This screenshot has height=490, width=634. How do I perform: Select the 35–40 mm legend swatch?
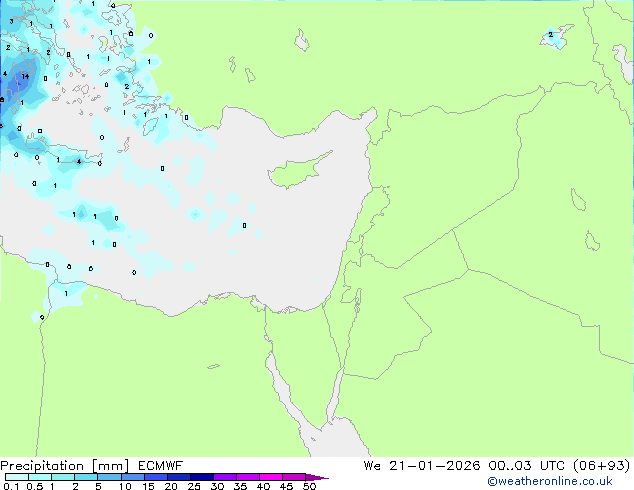(248, 477)
